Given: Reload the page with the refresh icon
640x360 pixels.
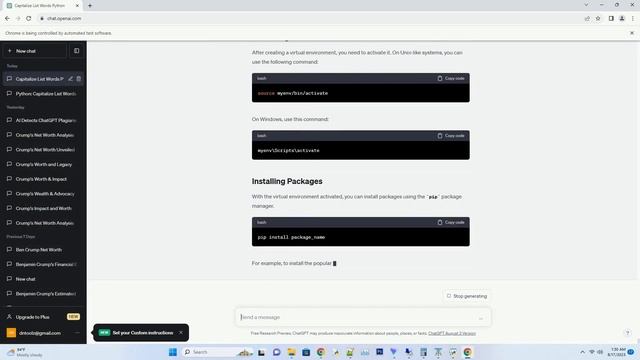Looking at the screenshot, I should (x=29, y=18).
